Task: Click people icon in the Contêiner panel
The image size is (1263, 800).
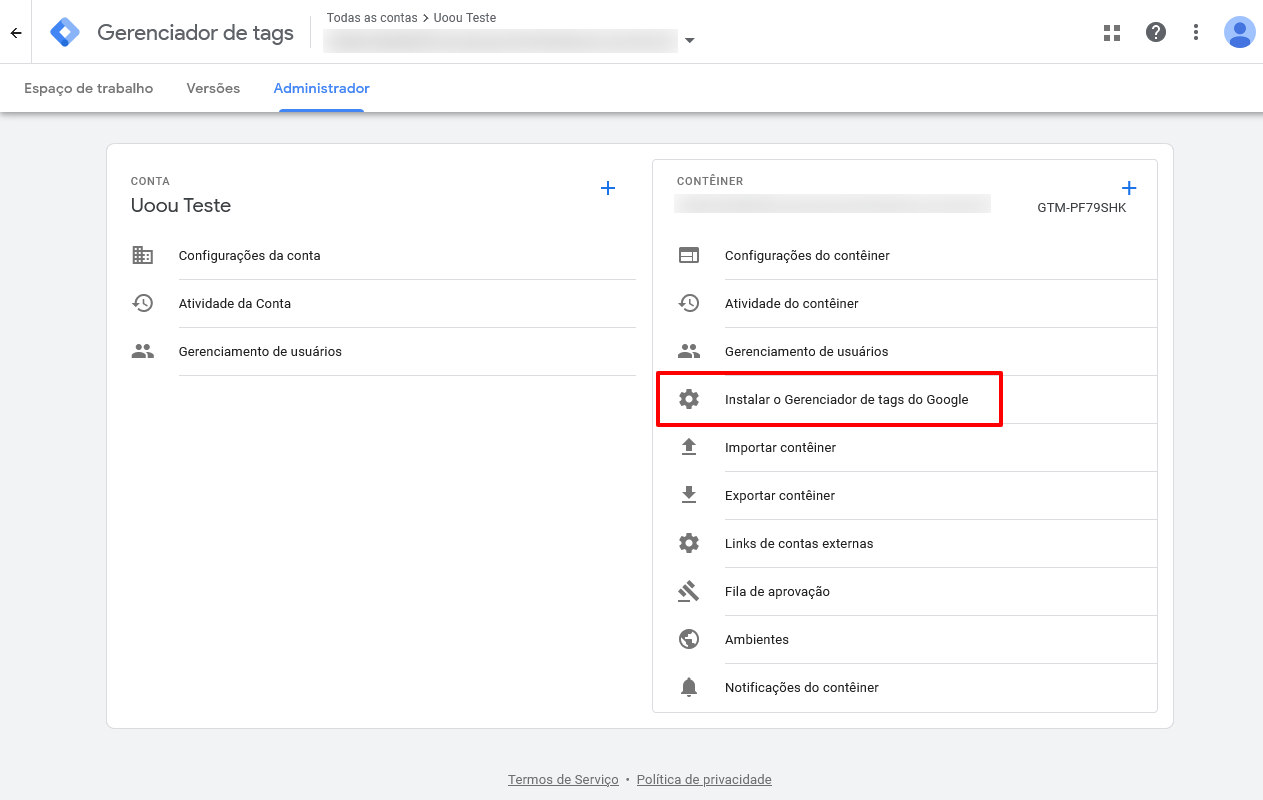Action: [689, 351]
